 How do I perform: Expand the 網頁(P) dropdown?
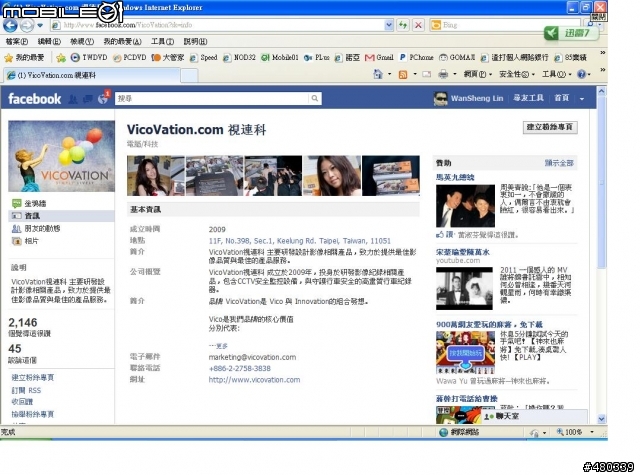coord(478,74)
